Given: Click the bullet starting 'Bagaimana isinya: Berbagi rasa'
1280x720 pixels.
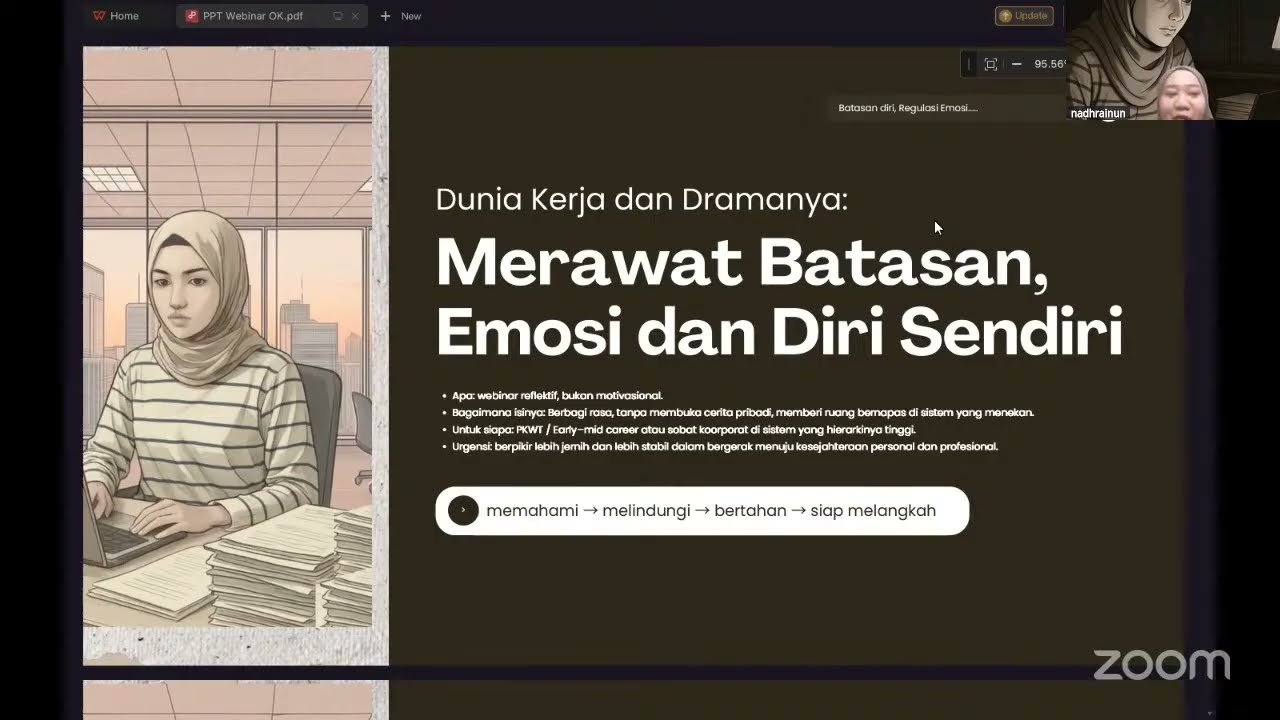Looking at the screenshot, I should coord(742,412).
